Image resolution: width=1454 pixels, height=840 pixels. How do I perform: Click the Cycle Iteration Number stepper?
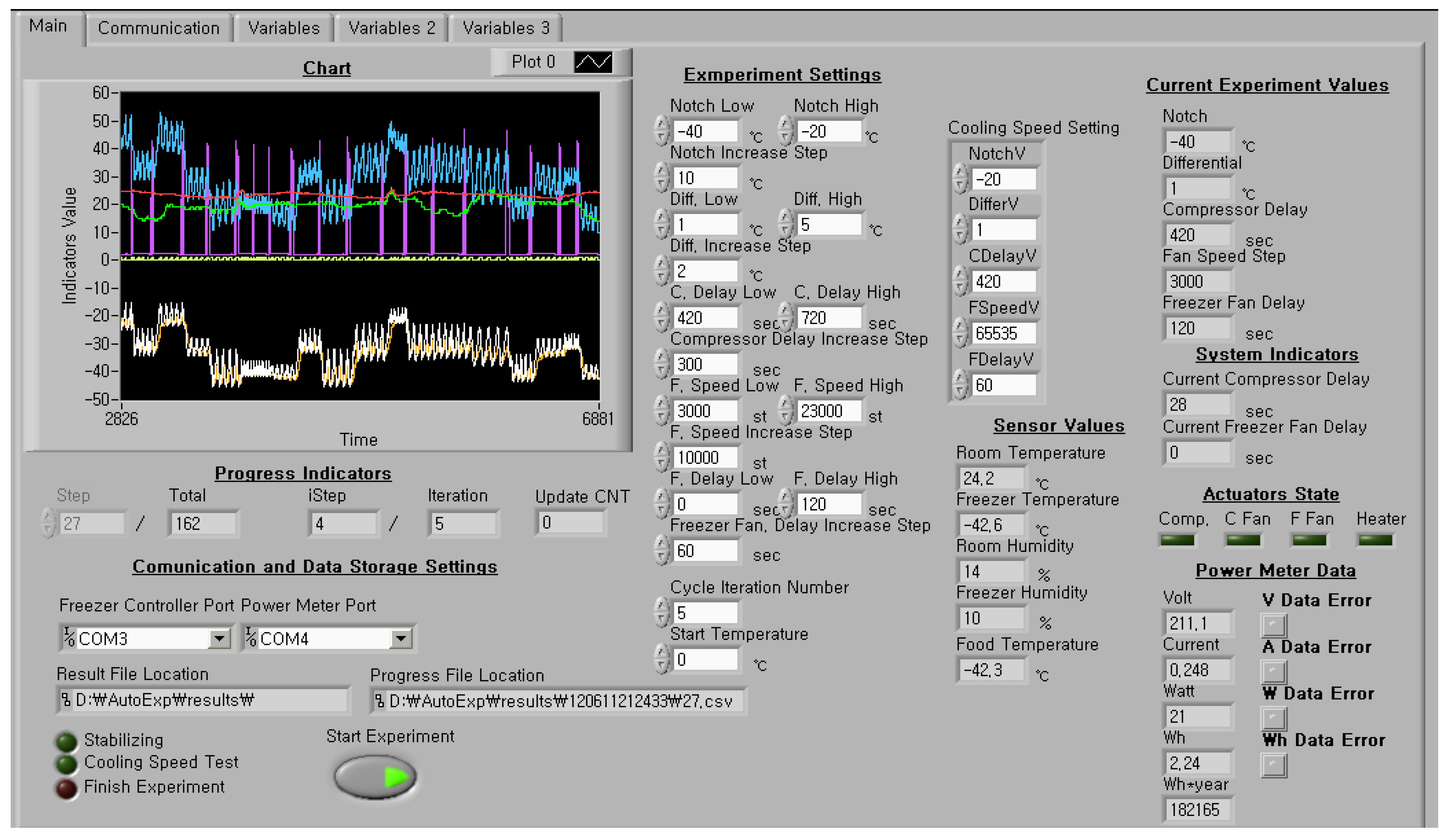click(x=661, y=612)
